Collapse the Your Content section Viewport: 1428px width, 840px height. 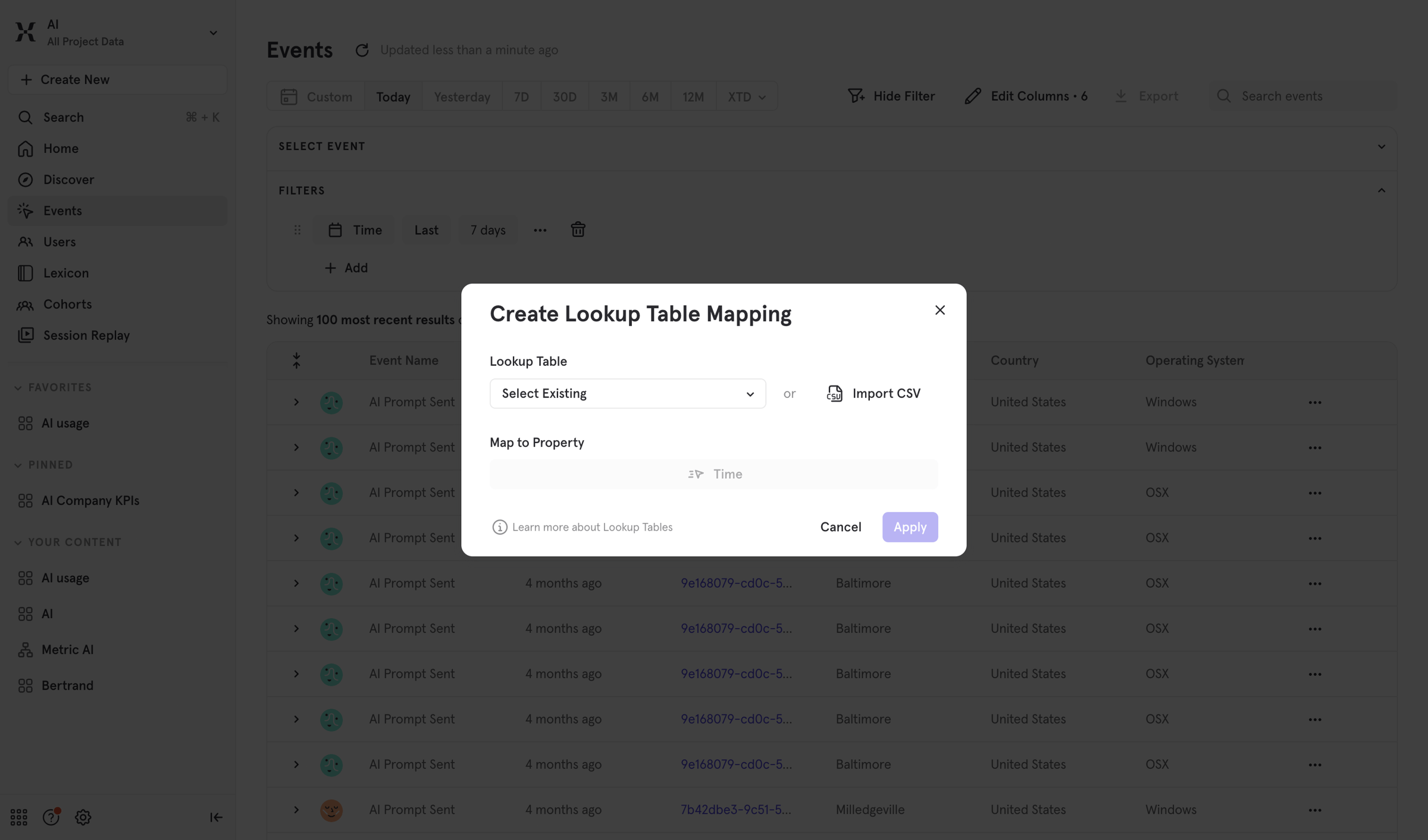(x=18, y=543)
